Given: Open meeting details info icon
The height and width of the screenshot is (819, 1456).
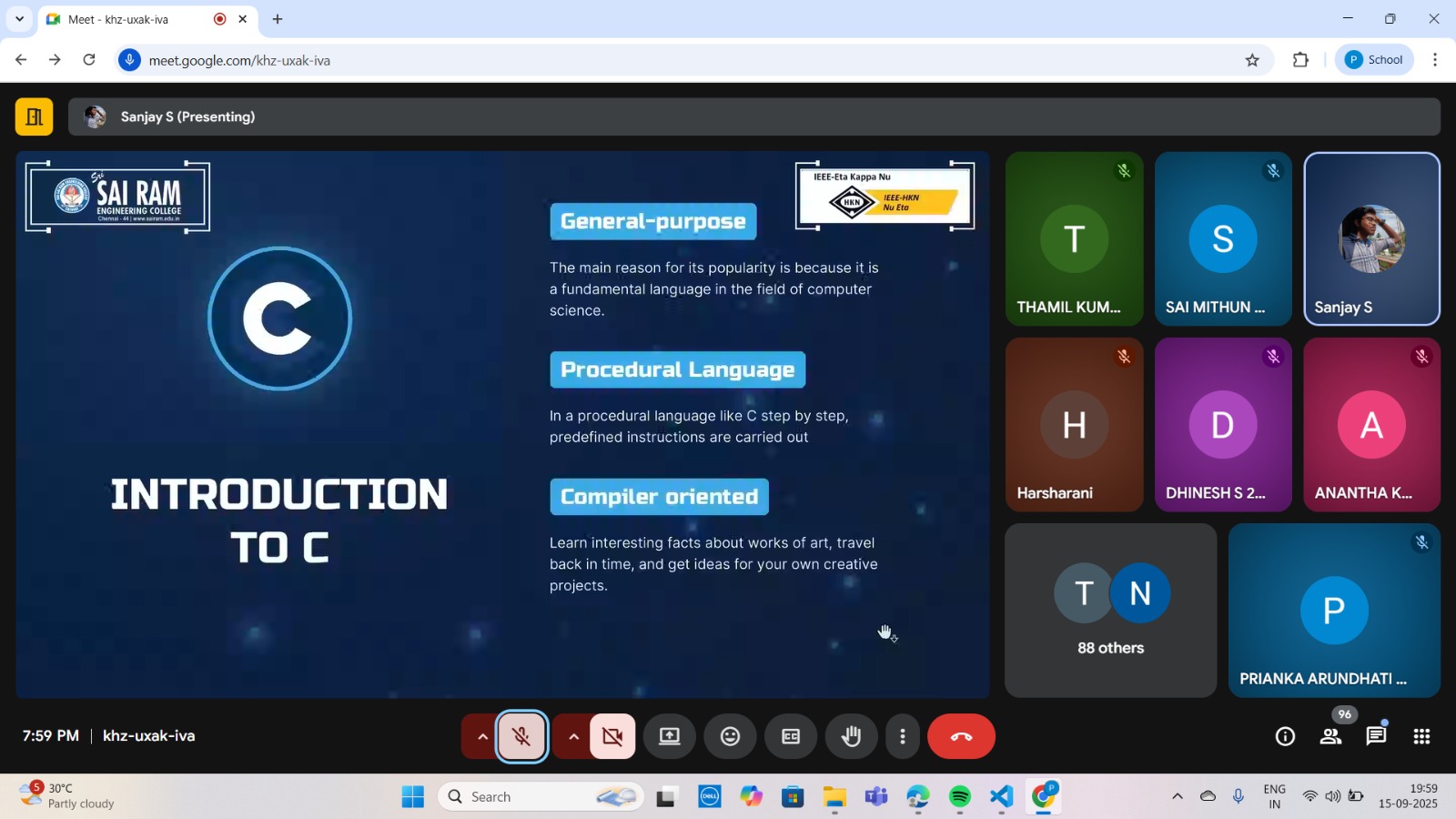Looking at the screenshot, I should 1285,736.
